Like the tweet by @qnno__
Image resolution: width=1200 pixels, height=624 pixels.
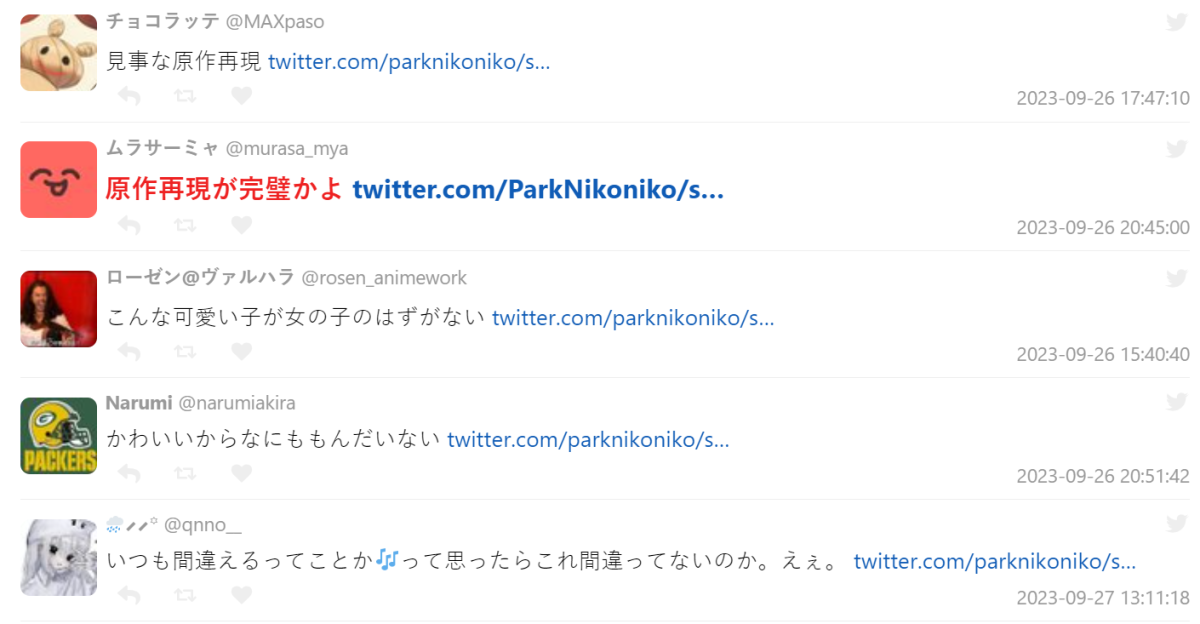pos(241,595)
